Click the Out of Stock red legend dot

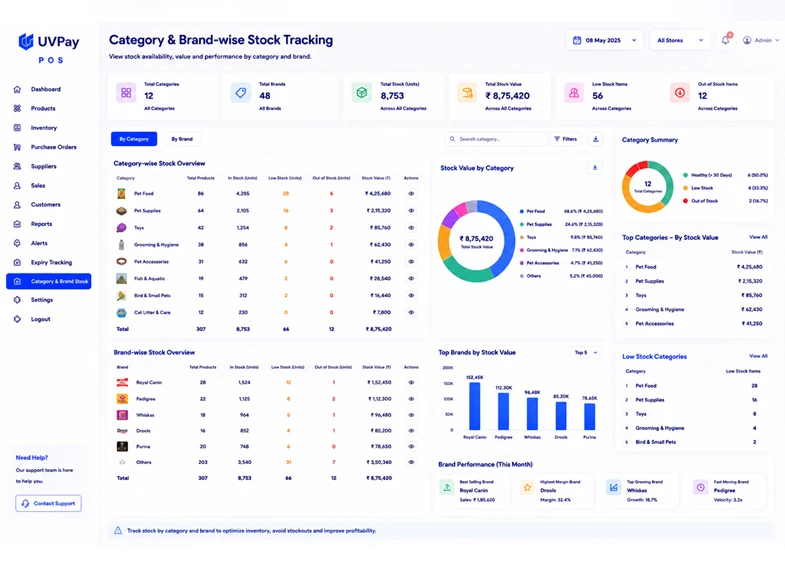685,201
